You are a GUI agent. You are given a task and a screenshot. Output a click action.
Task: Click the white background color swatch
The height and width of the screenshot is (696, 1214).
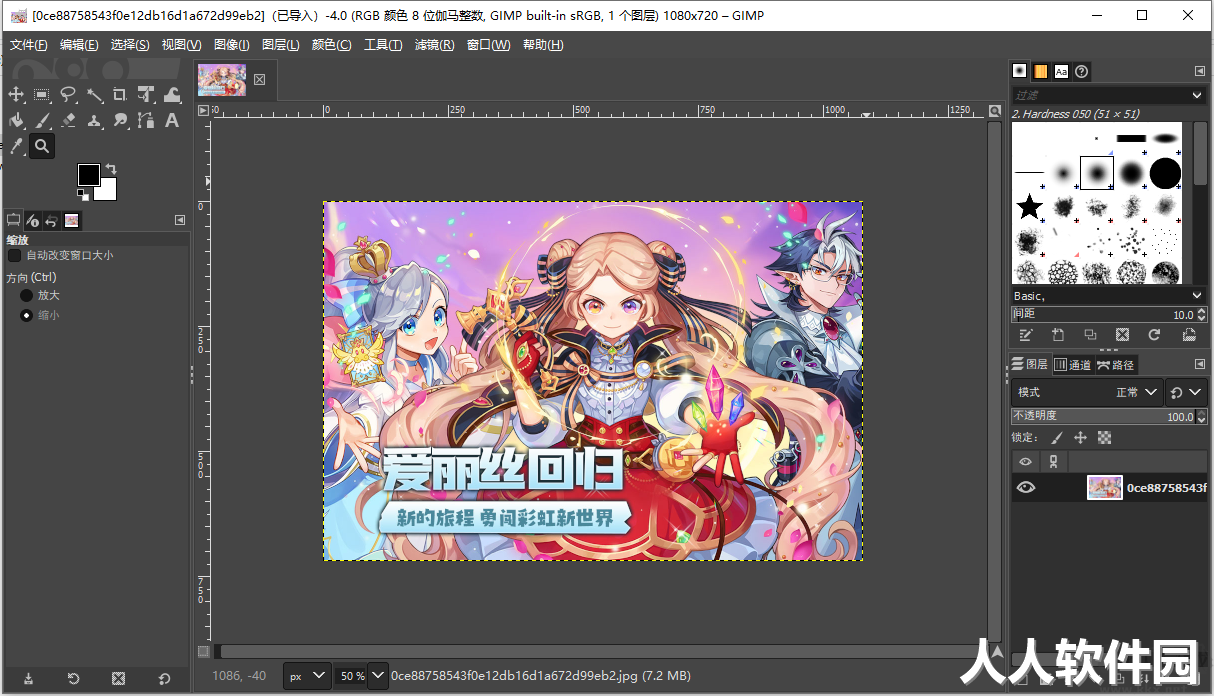tap(108, 192)
